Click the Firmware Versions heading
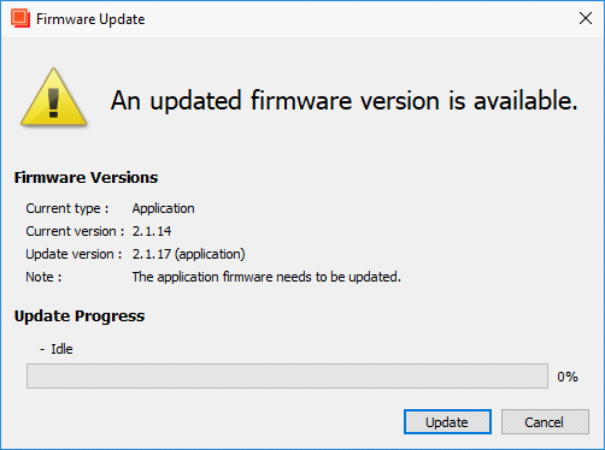 click(86, 178)
